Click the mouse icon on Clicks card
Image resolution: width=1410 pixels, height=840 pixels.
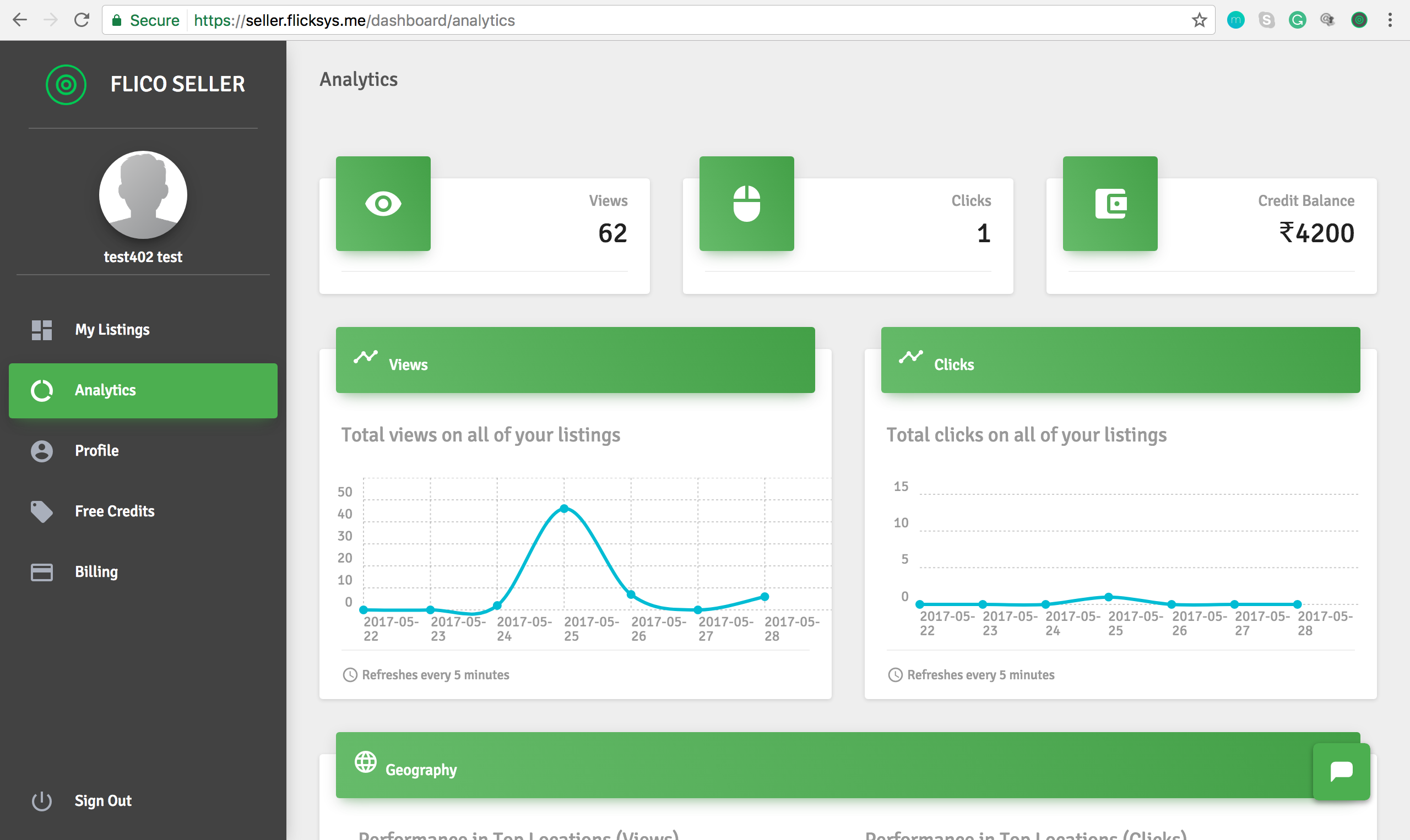click(x=746, y=204)
